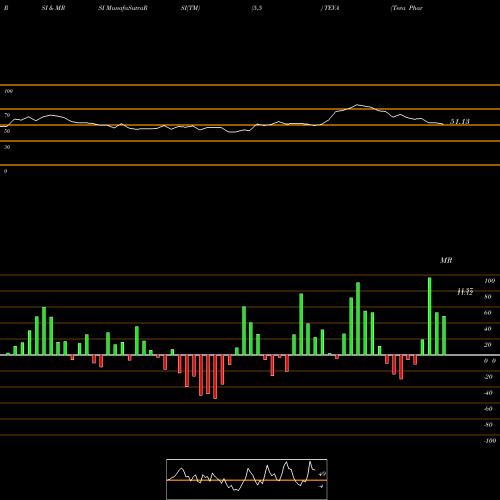Click the MR axis label -20
Screen dimensions: 500x500
point(488,377)
